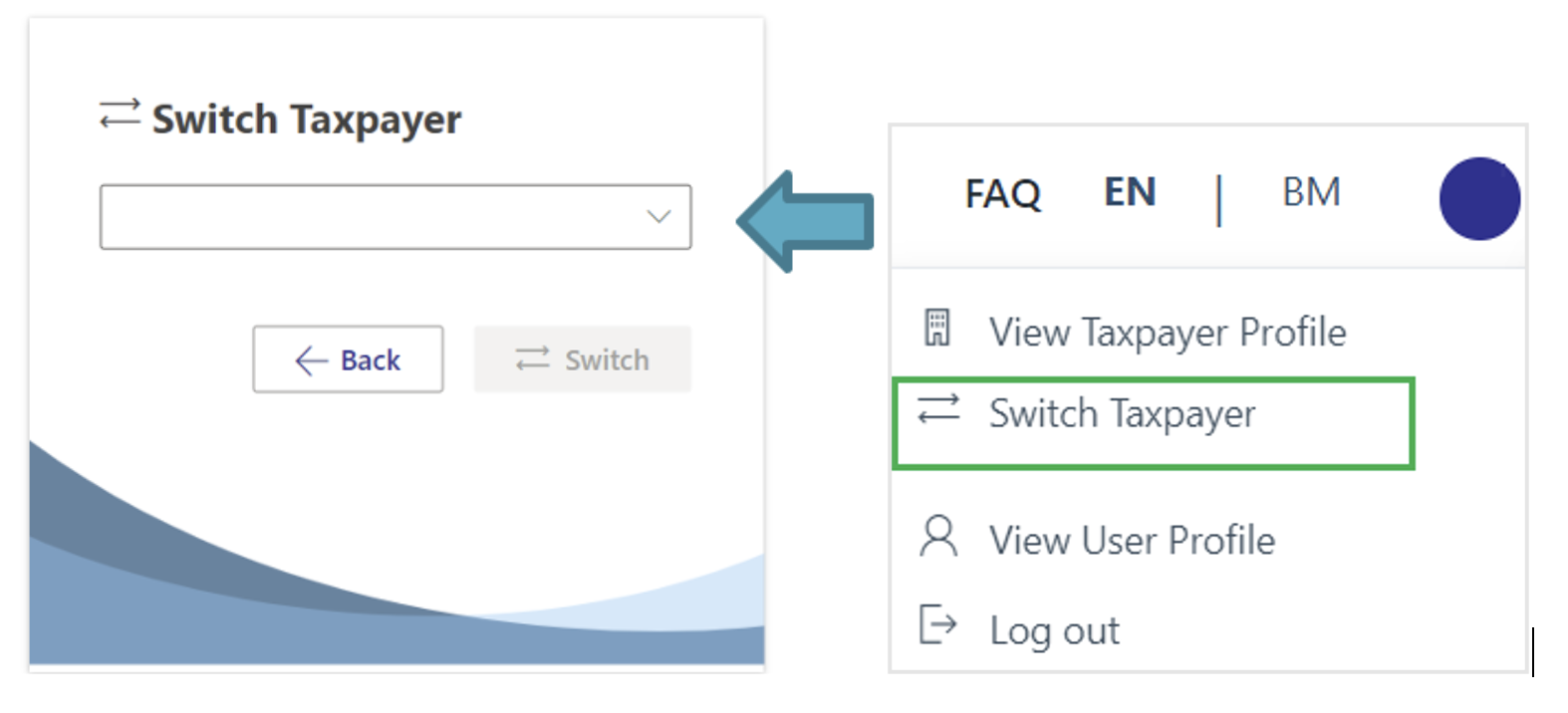The image size is (1568, 713).
Task: Select Switch Taxpayer menu item
Action: click(1122, 413)
